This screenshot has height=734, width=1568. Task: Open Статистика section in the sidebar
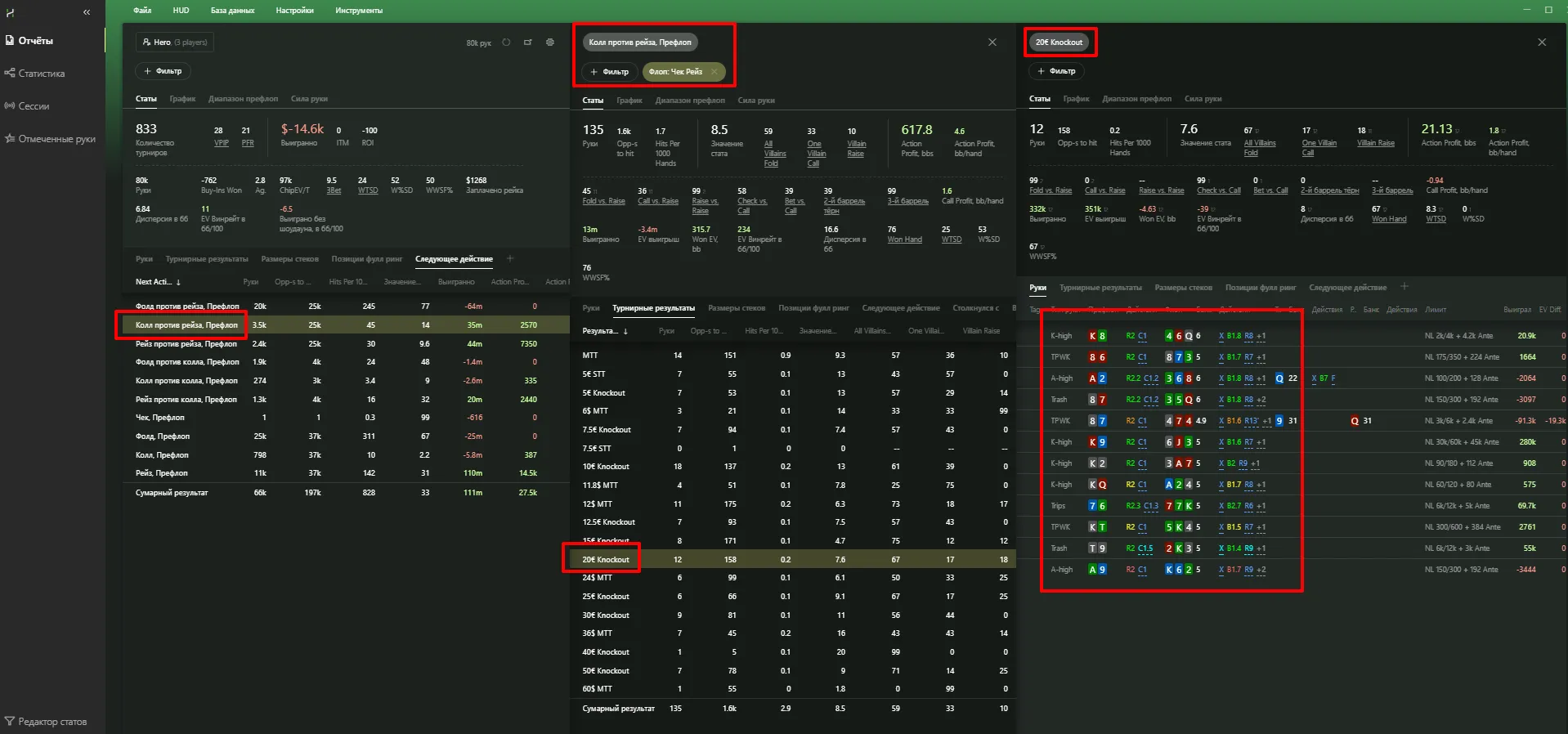pos(41,74)
